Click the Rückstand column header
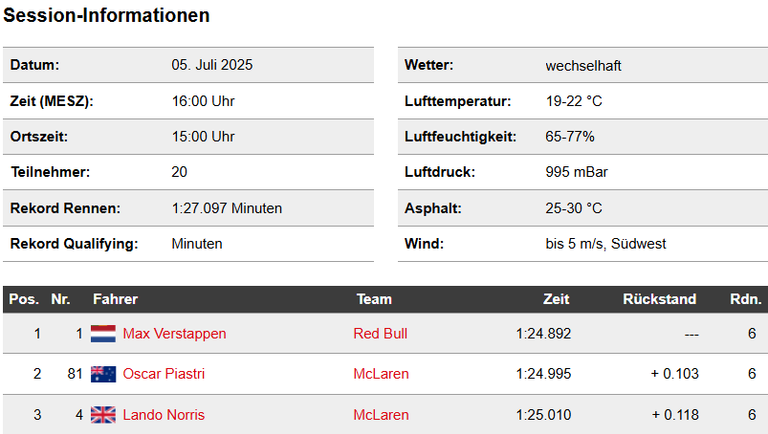 click(x=660, y=299)
